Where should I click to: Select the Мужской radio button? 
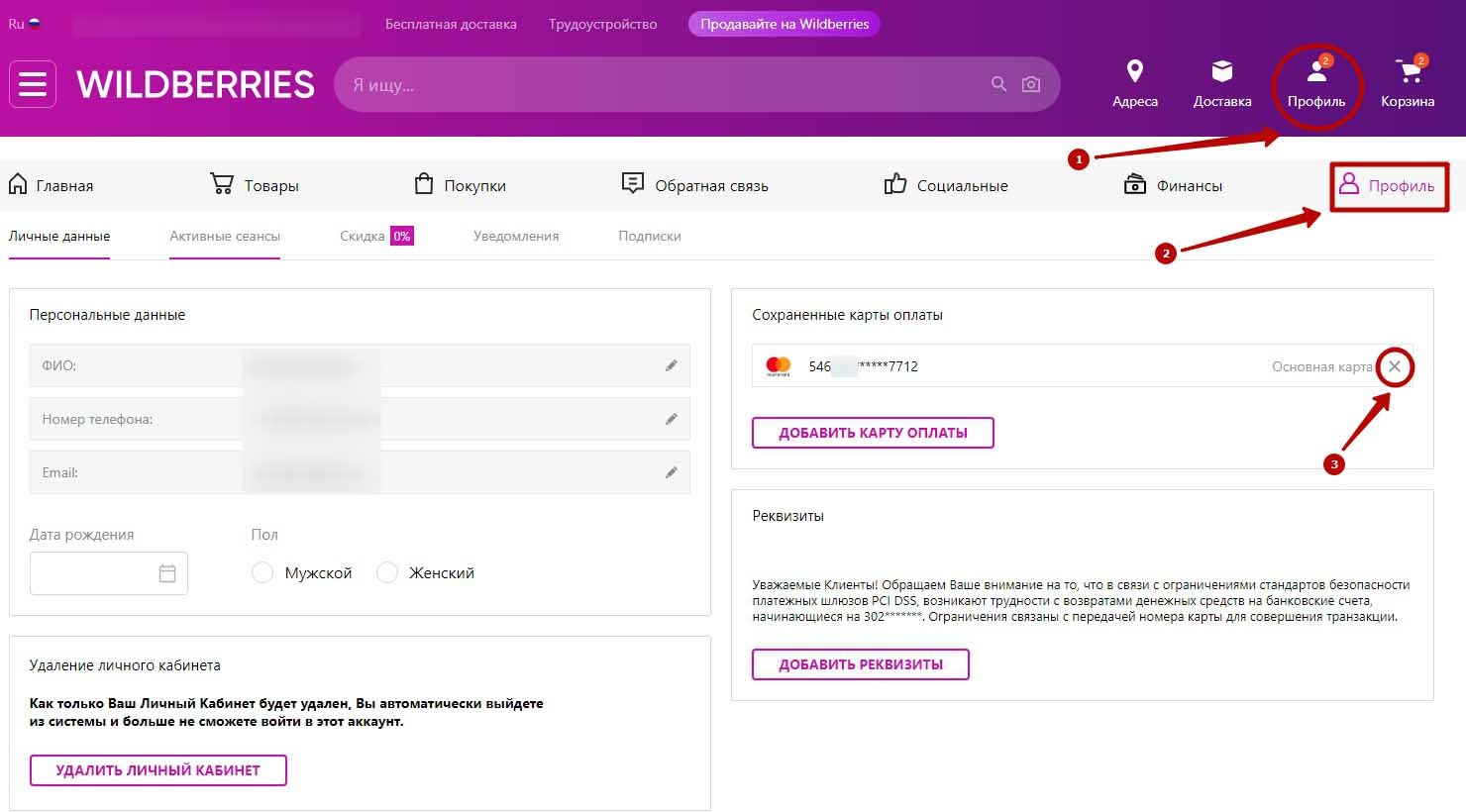[262, 573]
